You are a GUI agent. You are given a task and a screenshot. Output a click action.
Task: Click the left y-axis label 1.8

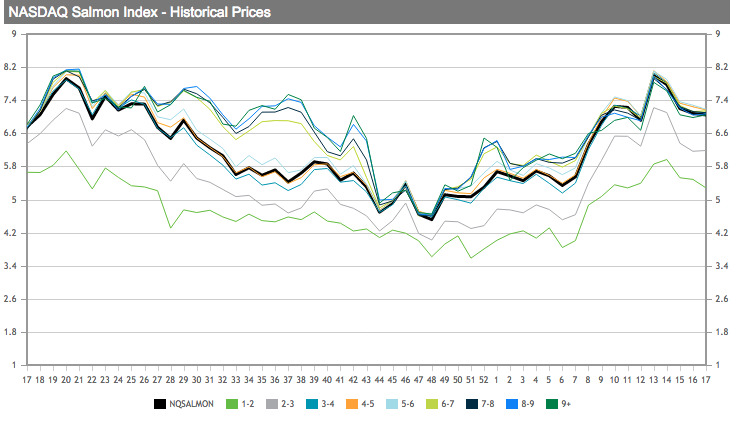[x=10, y=332]
